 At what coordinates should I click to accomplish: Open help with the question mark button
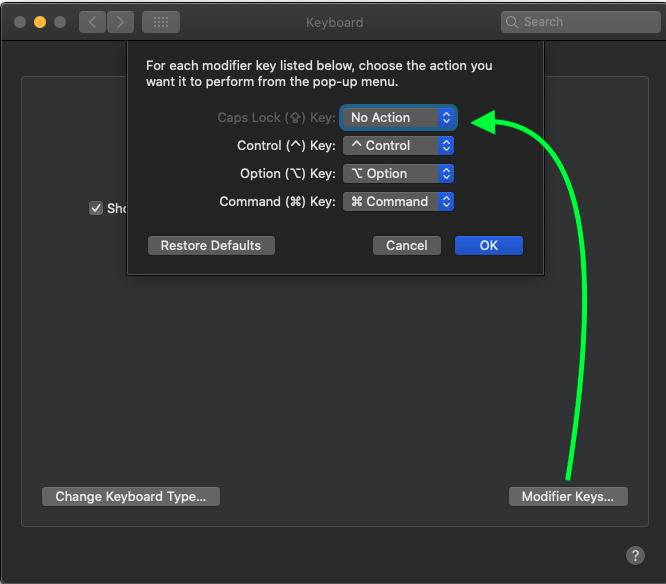[635, 555]
